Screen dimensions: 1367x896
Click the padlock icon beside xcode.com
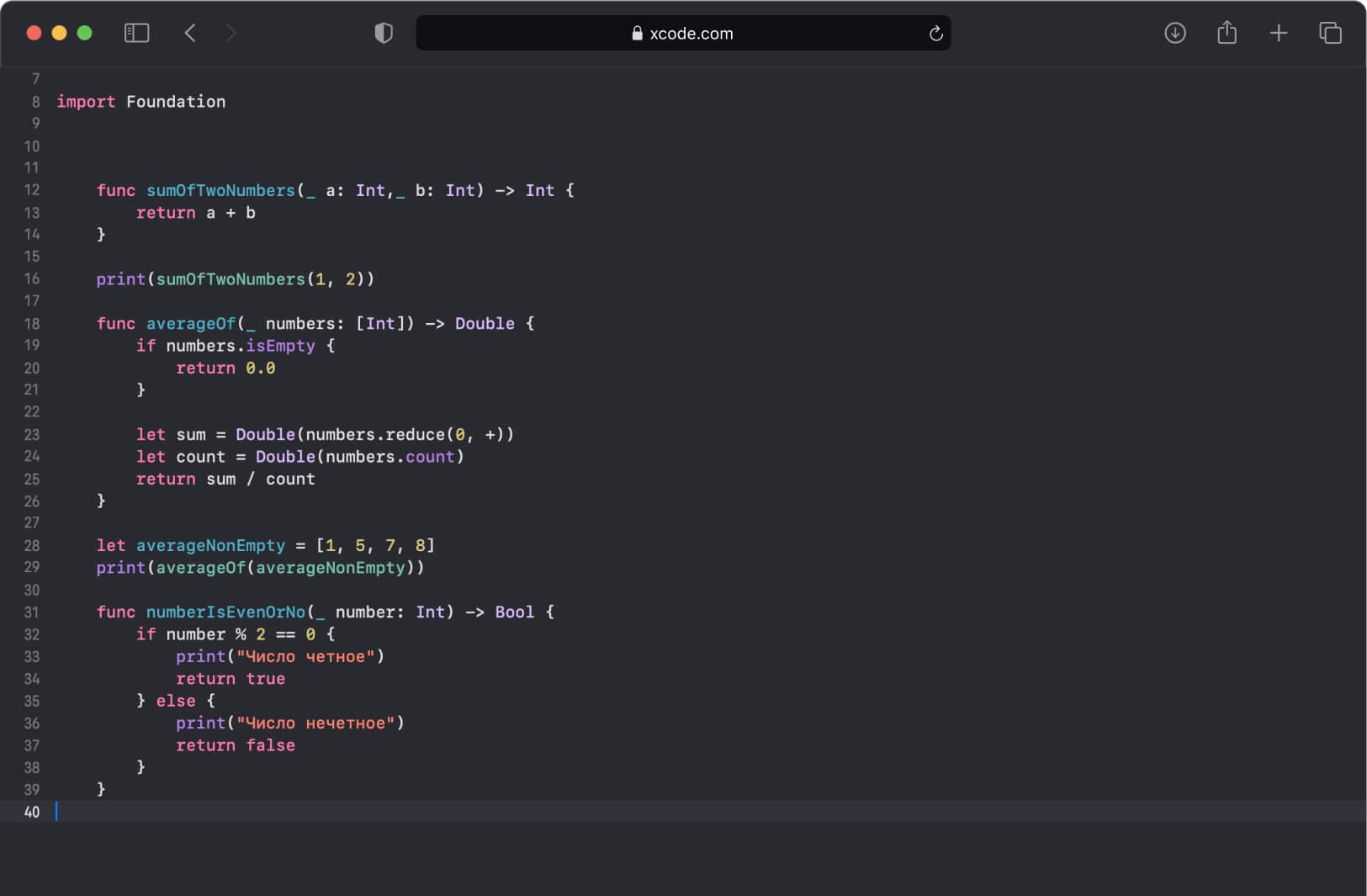(x=637, y=33)
